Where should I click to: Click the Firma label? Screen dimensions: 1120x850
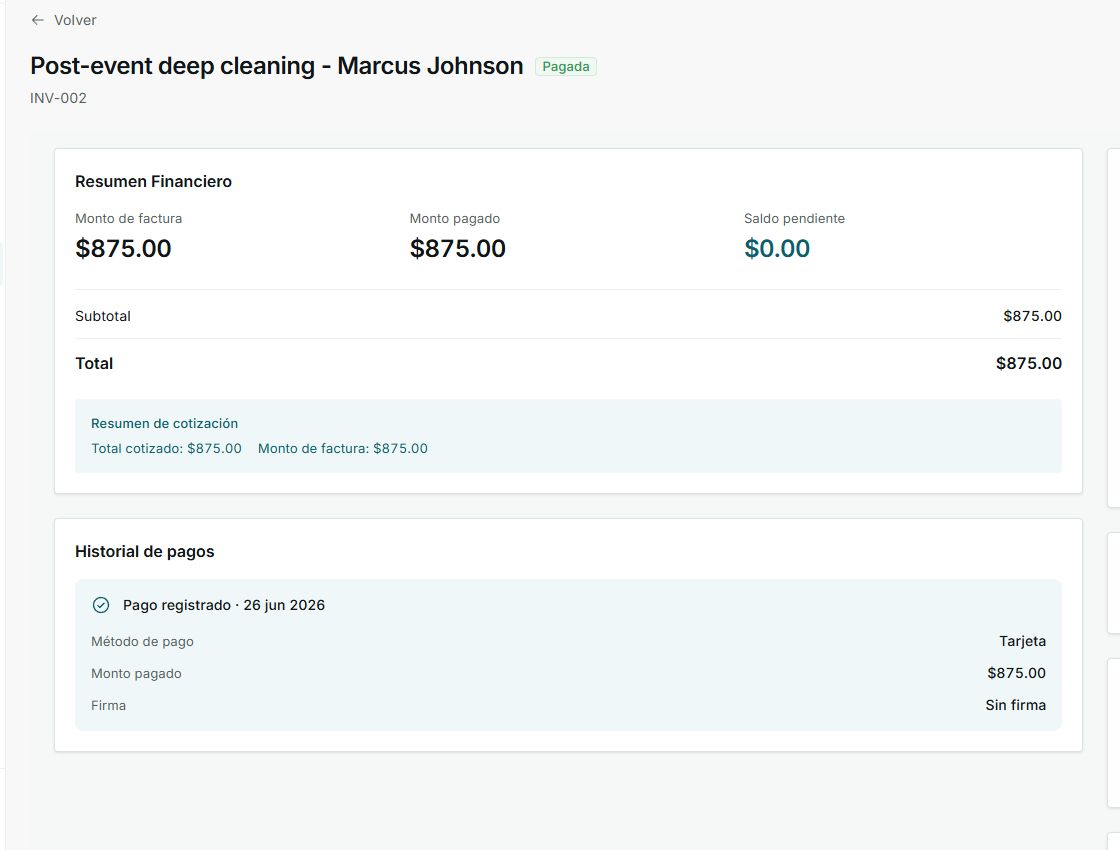click(109, 706)
